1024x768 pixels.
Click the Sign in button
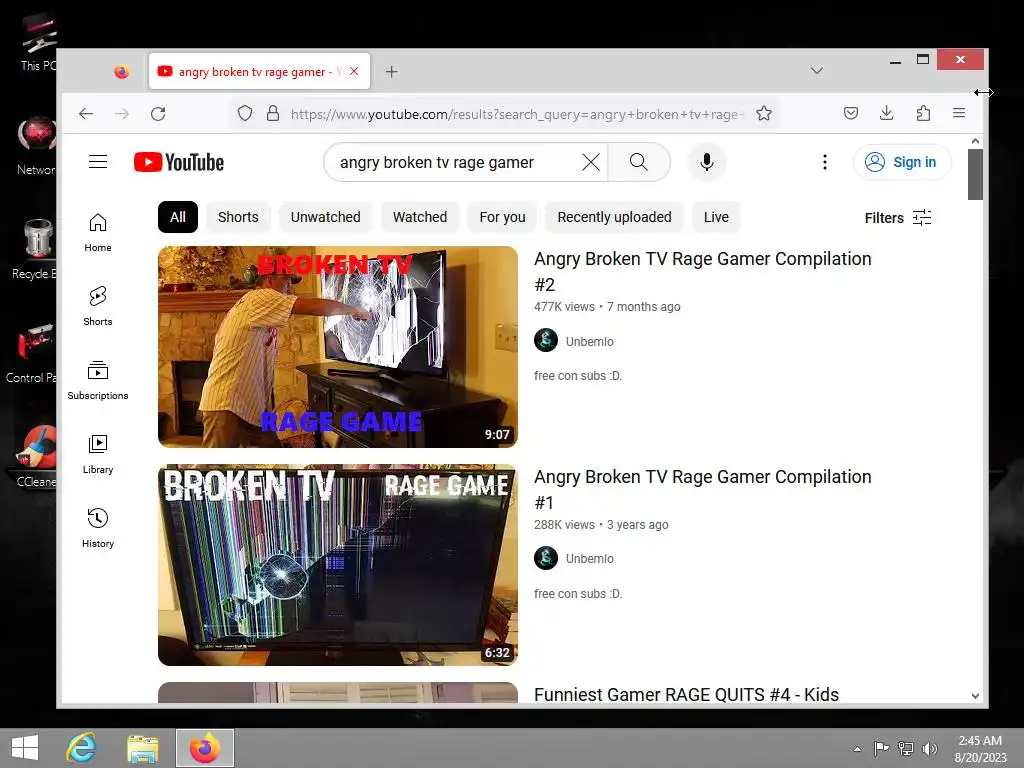tap(901, 162)
